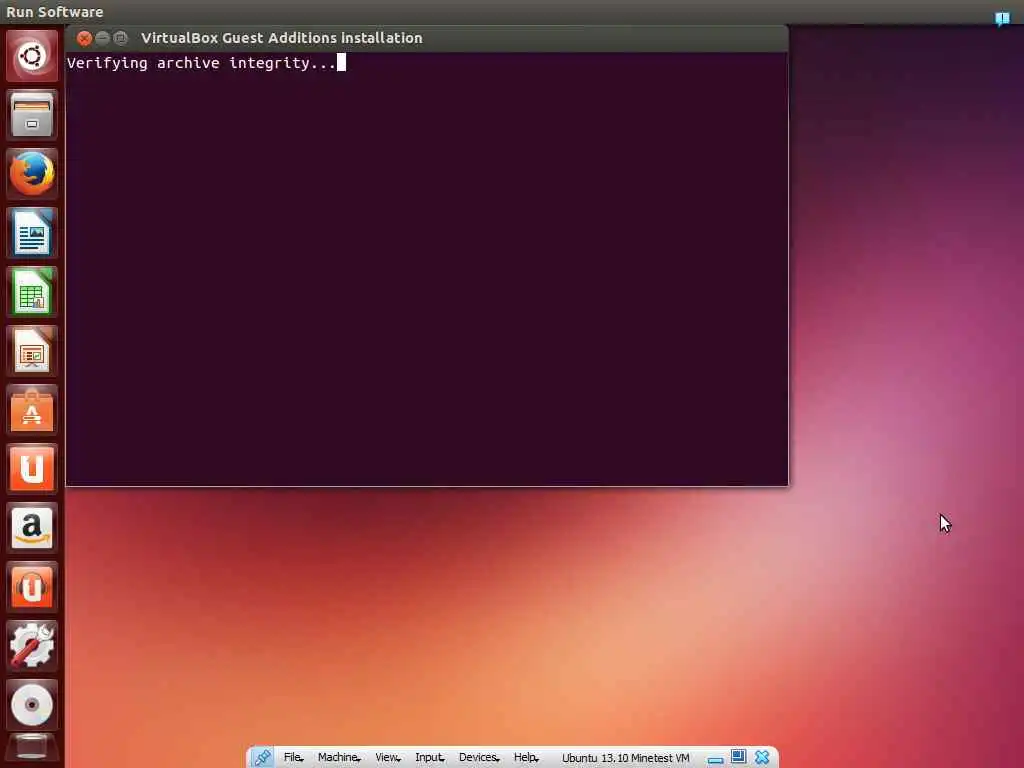This screenshot has height=768, width=1024.
Task: Close the VM with the mini toolbar X
Action: pyautogui.click(x=762, y=758)
